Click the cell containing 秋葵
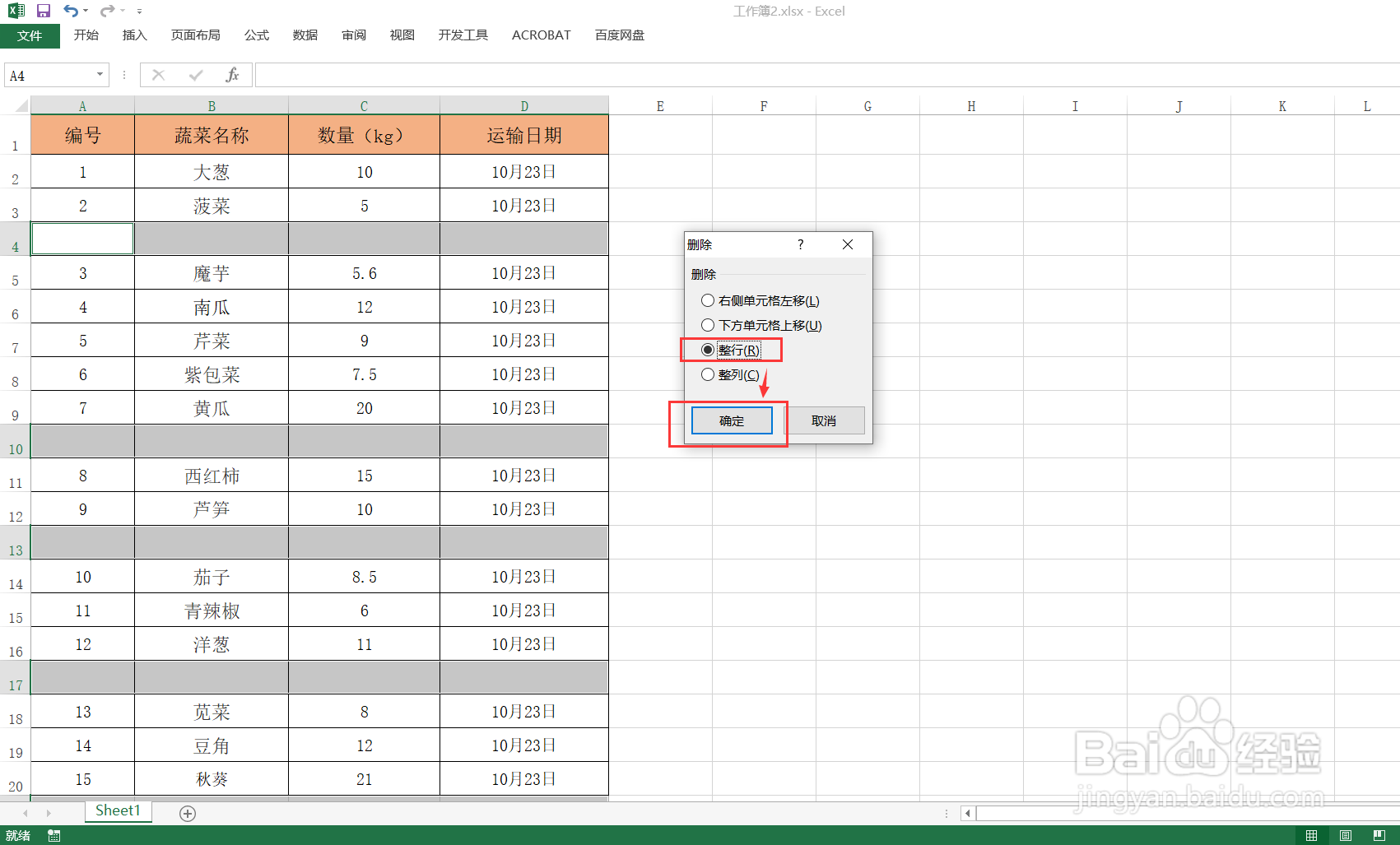 point(212,779)
